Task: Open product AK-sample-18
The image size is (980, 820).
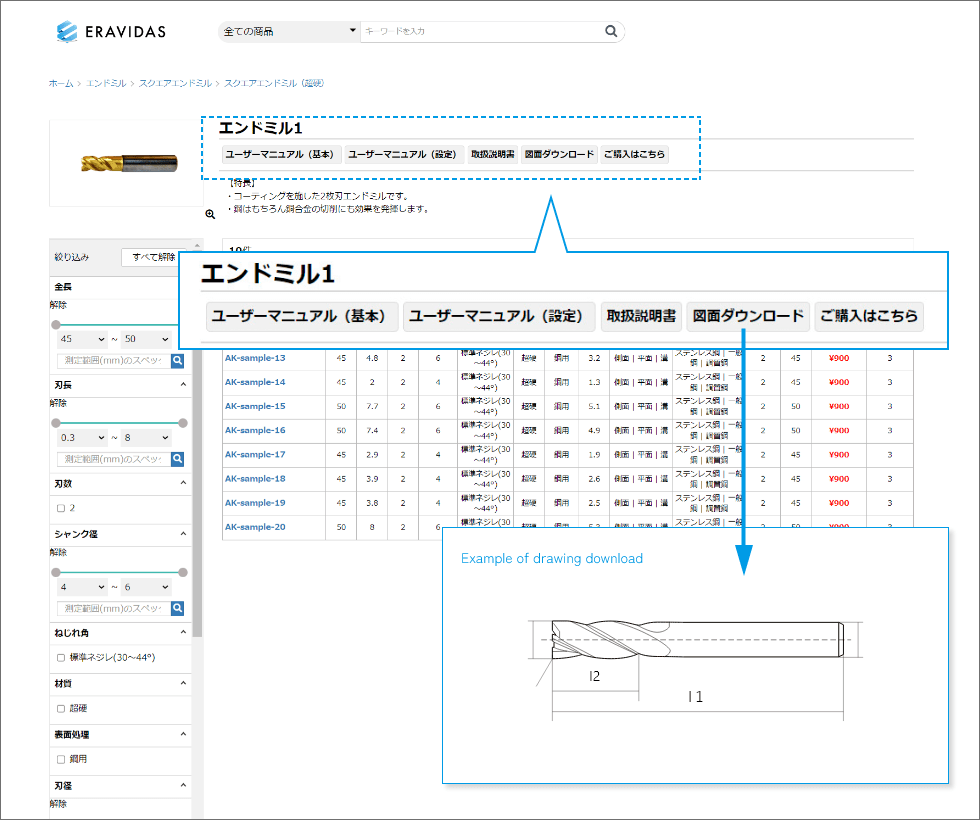Action: [x=255, y=479]
